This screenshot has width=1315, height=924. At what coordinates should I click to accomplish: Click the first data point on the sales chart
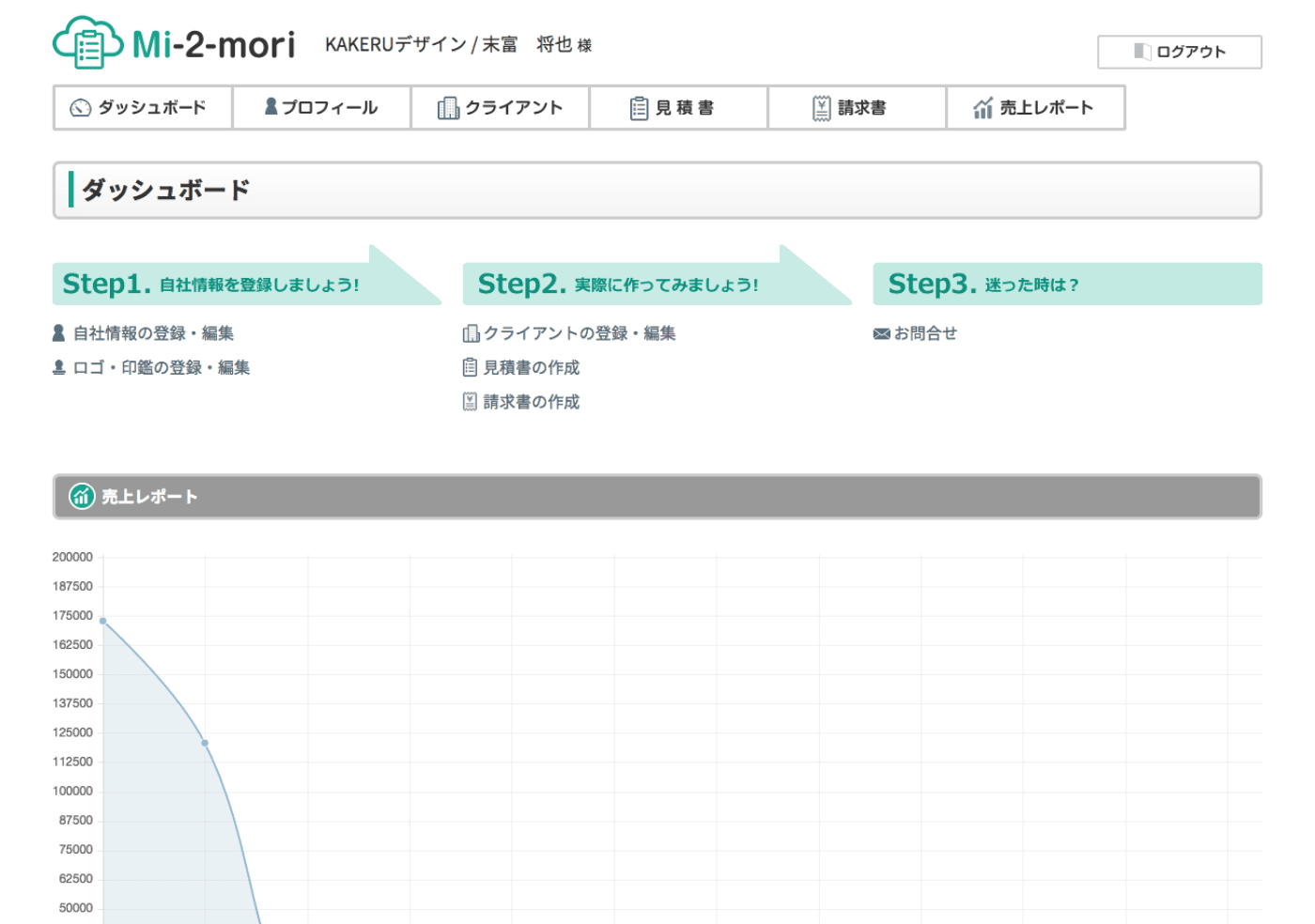point(103,621)
